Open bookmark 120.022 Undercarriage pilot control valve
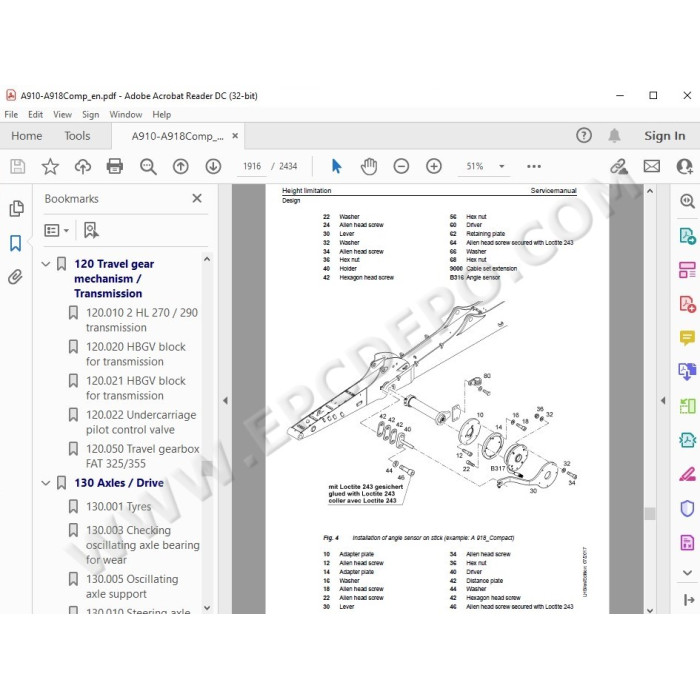The width and height of the screenshot is (700, 700). [x=141, y=422]
